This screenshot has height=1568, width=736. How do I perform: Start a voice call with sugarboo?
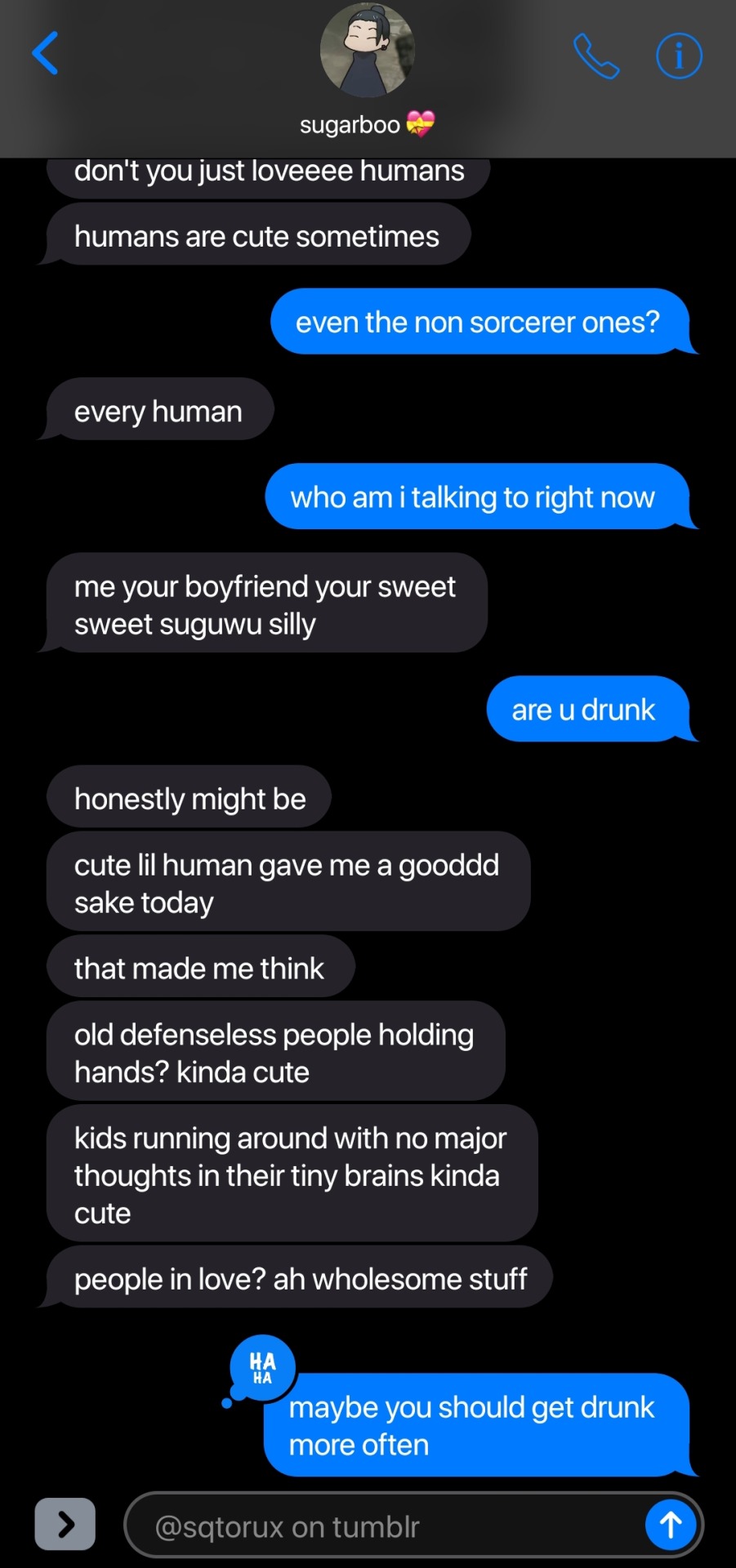pyautogui.click(x=596, y=56)
